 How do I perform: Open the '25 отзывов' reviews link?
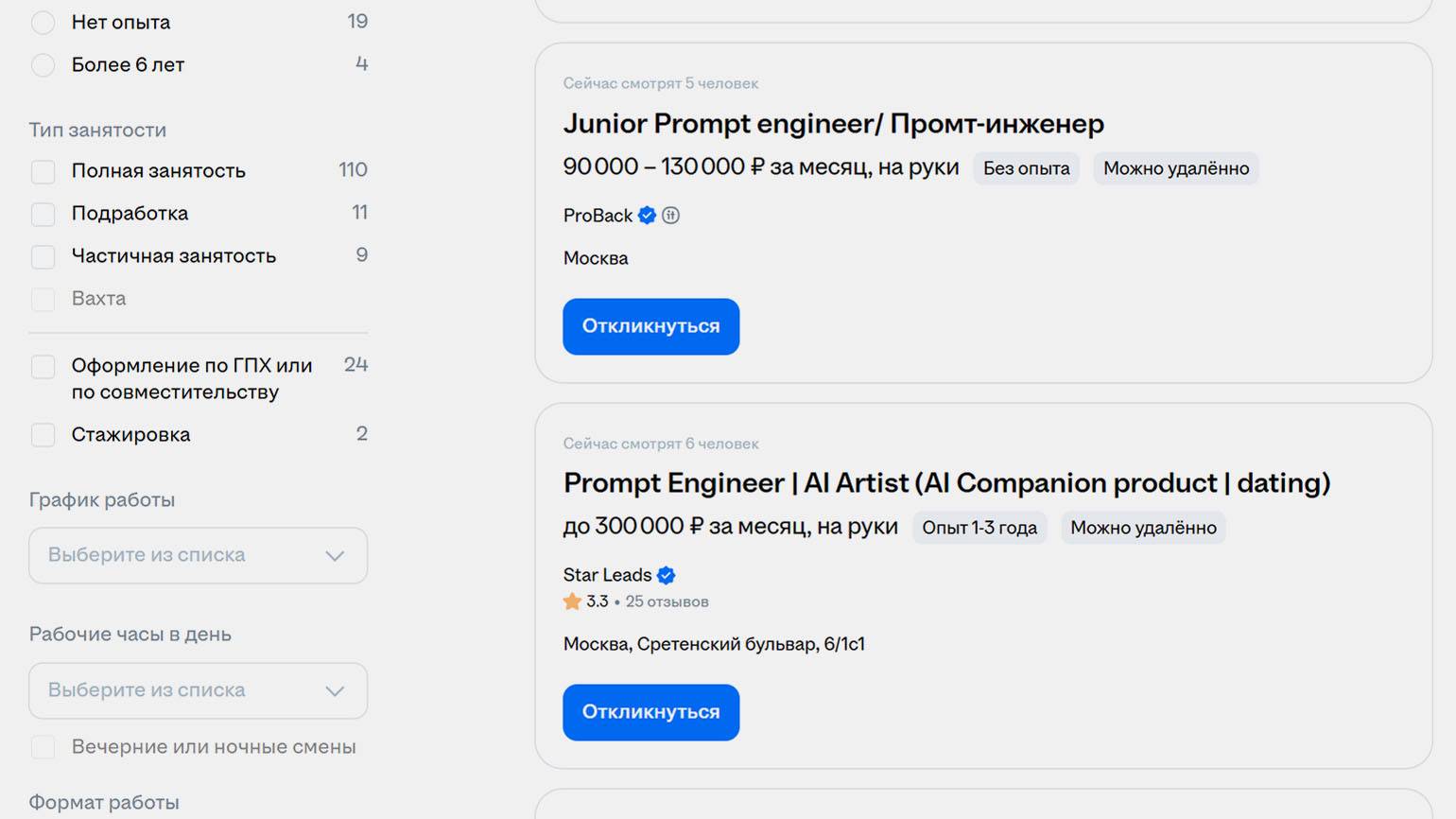(x=667, y=601)
